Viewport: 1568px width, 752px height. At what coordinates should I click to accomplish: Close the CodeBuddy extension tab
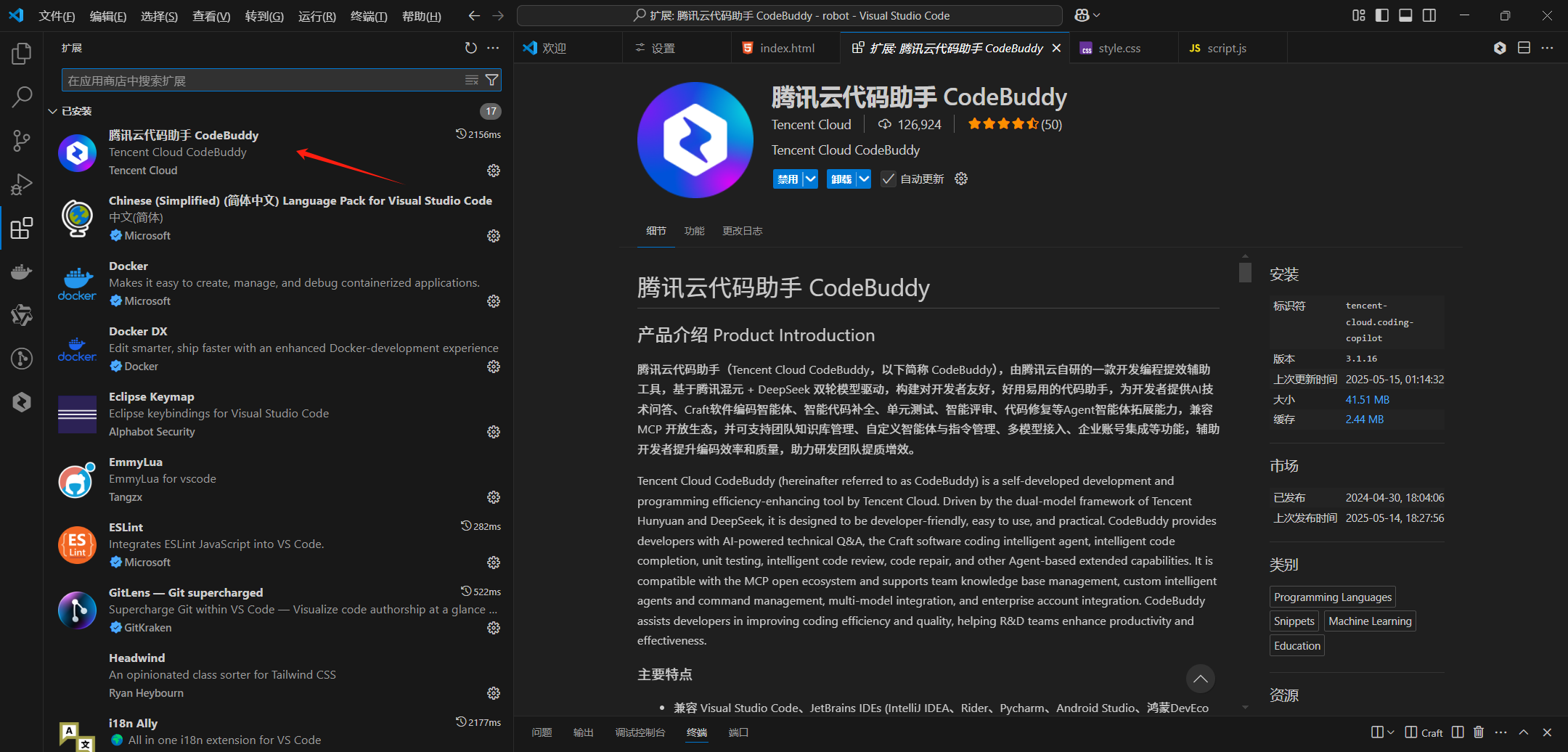pos(1056,48)
